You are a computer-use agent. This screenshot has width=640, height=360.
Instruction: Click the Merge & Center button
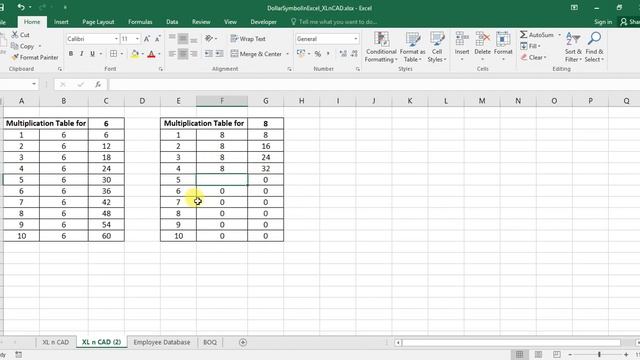[x=256, y=54]
